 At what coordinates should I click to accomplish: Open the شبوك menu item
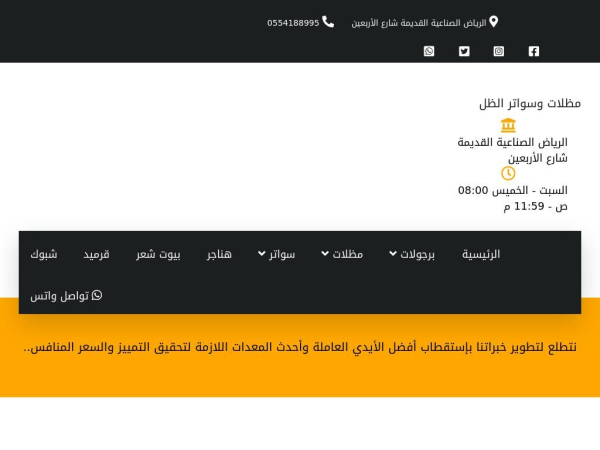pos(44,254)
